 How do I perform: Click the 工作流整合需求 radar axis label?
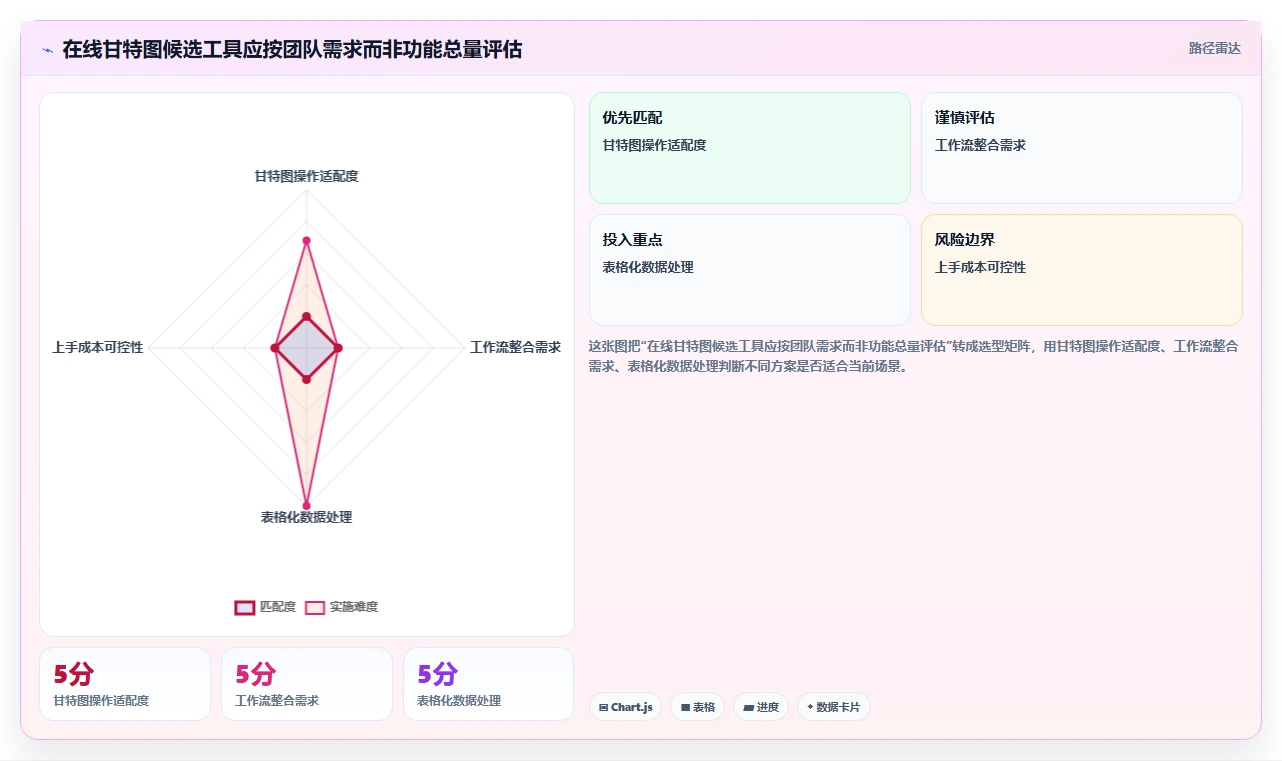pyautogui.click(x=515, y=348)
